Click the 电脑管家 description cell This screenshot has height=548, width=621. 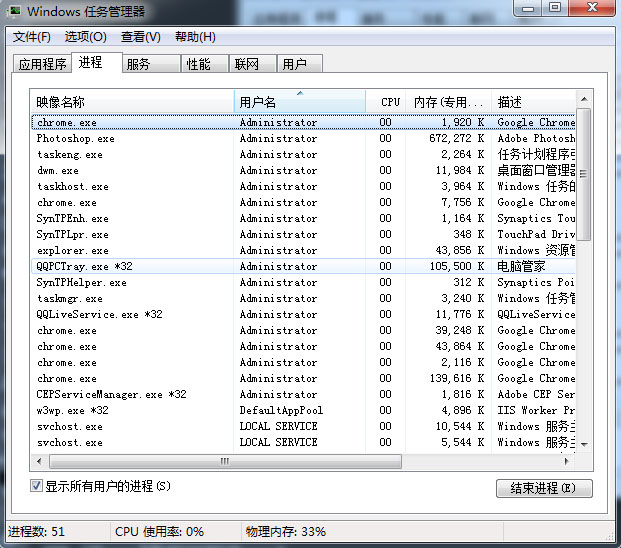click(521, 266)
